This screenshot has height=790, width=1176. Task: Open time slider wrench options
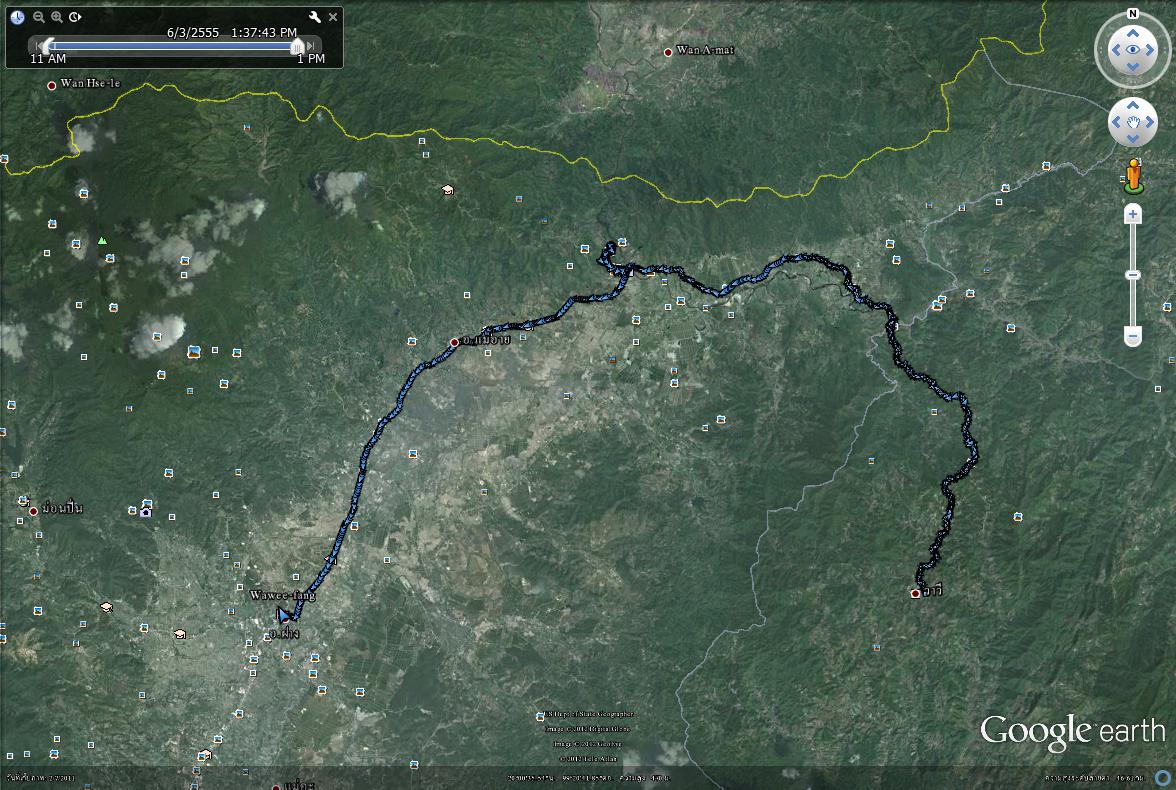coord(314,17)
